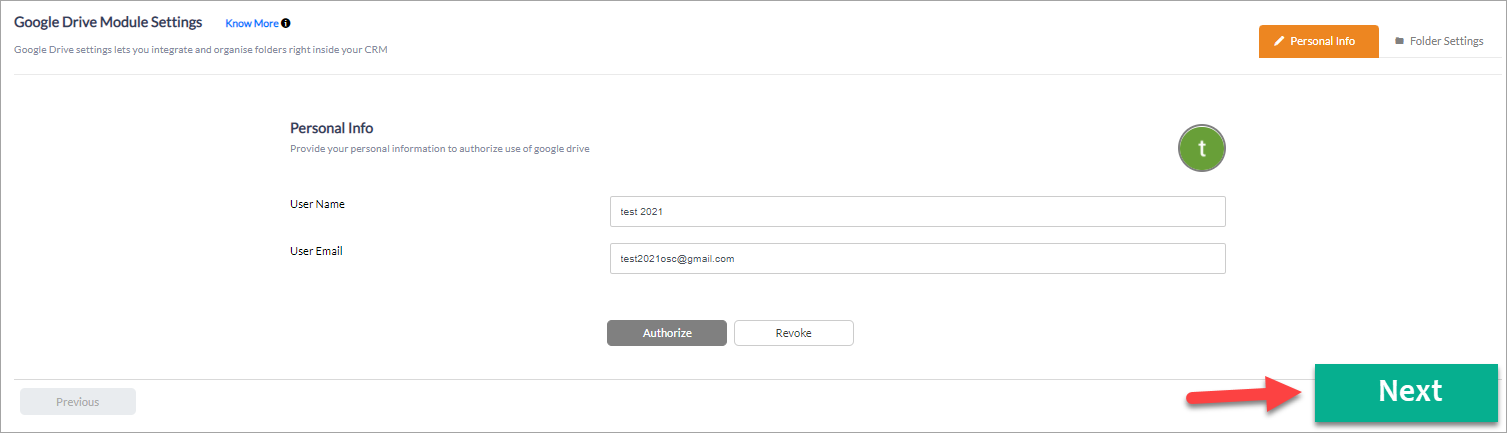The width and height of the screenshot is (1507, 433).
Task: Focus the User Email input field
Action: [x=918, y=258]
